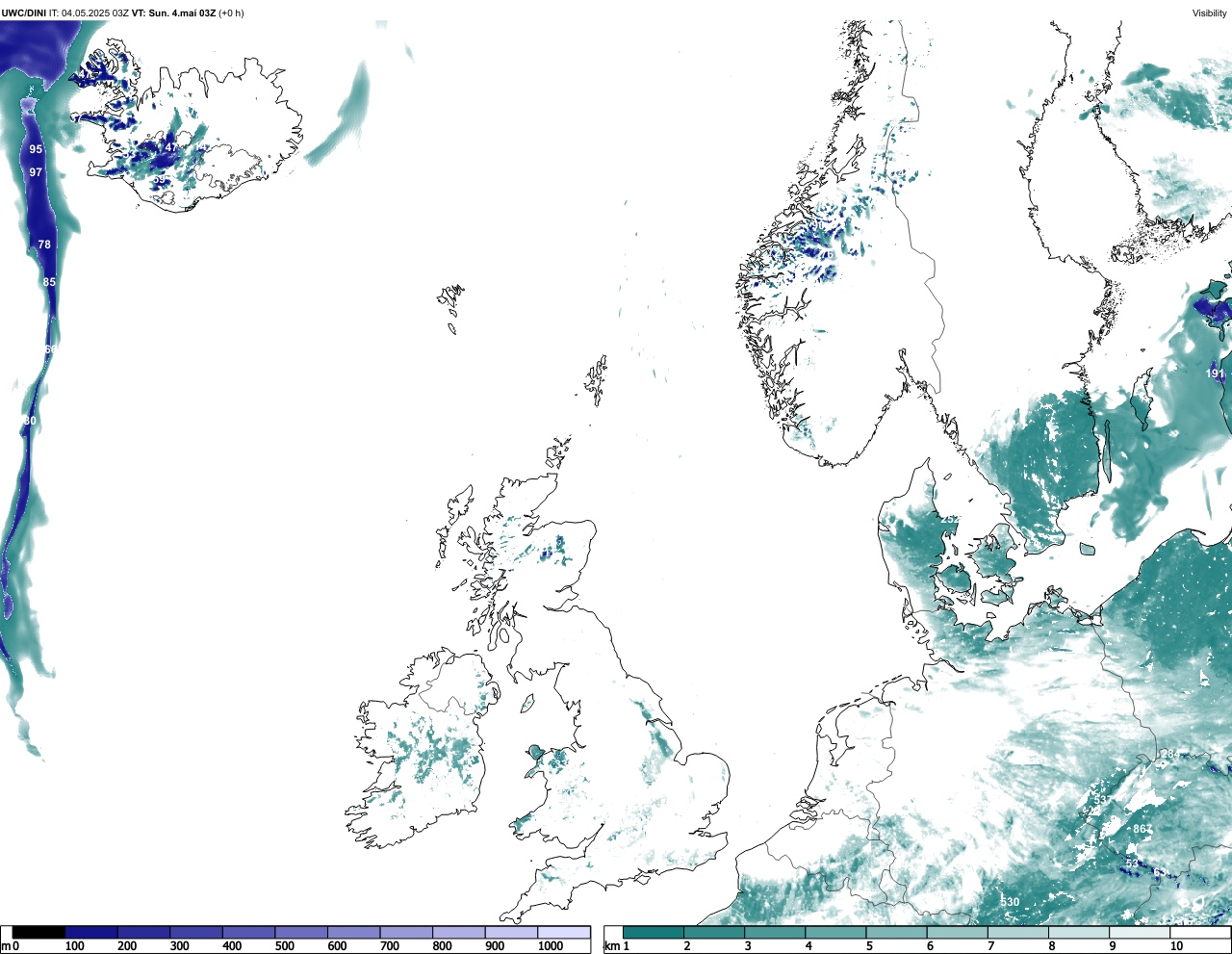This screenshot has height=954, width=1232.
Task: Click the '1000' tick label on meter scale
Action: click(551, 946)
